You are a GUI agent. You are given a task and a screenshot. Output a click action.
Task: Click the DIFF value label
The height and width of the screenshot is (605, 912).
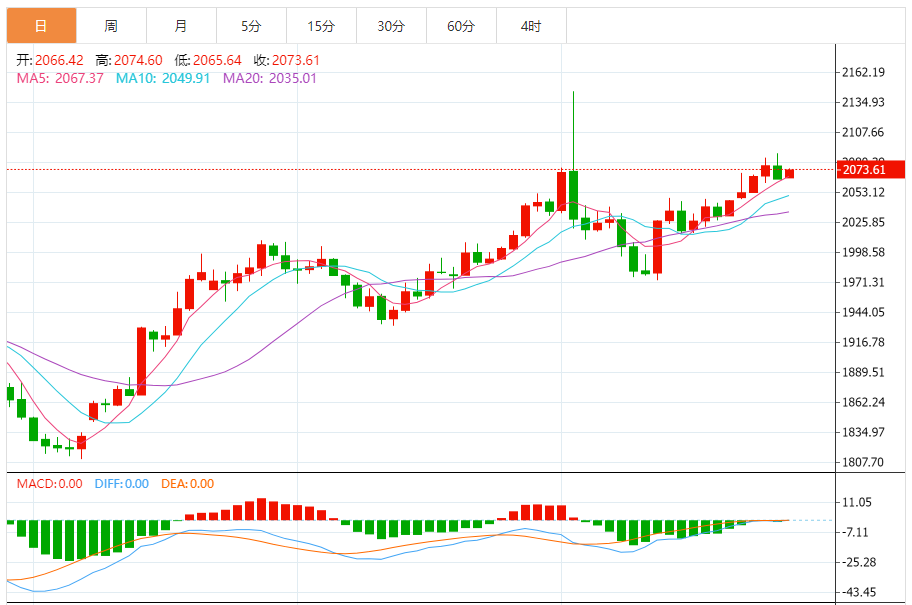point(122,484)
